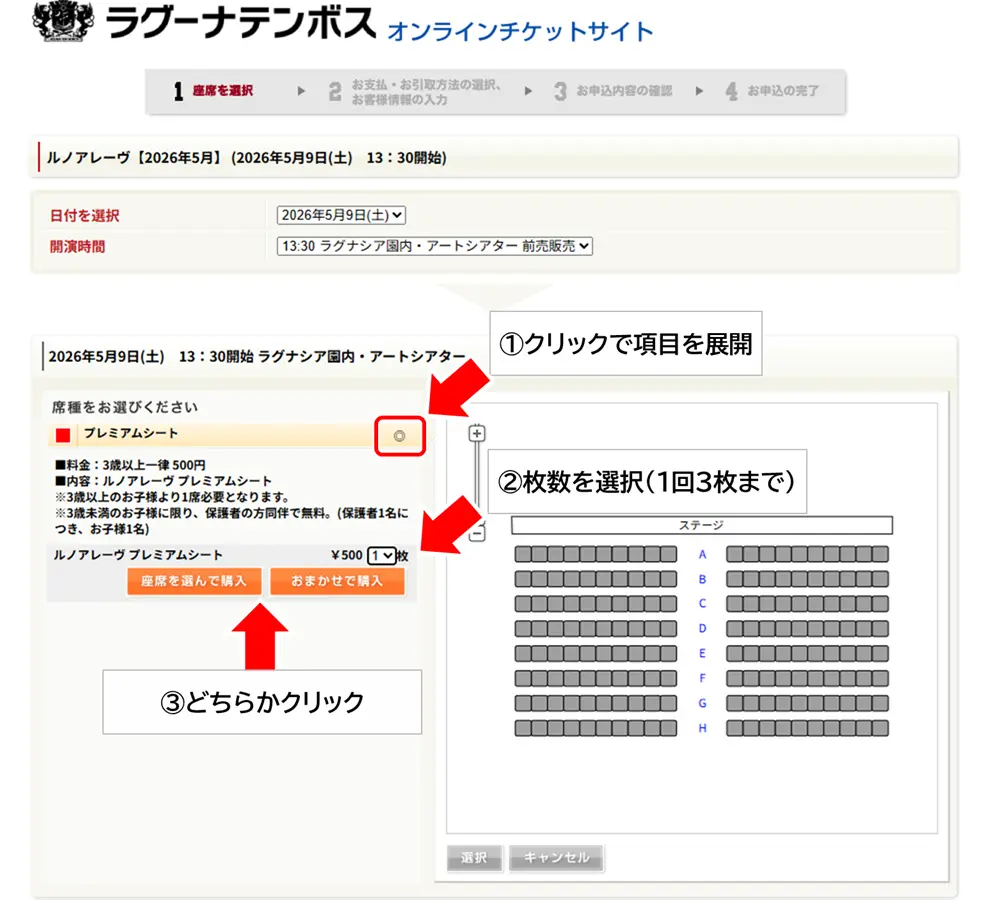Click the プレミアムシート seat type row label
Viewport: 1000px width, 900px height.
tap(131, 434)
